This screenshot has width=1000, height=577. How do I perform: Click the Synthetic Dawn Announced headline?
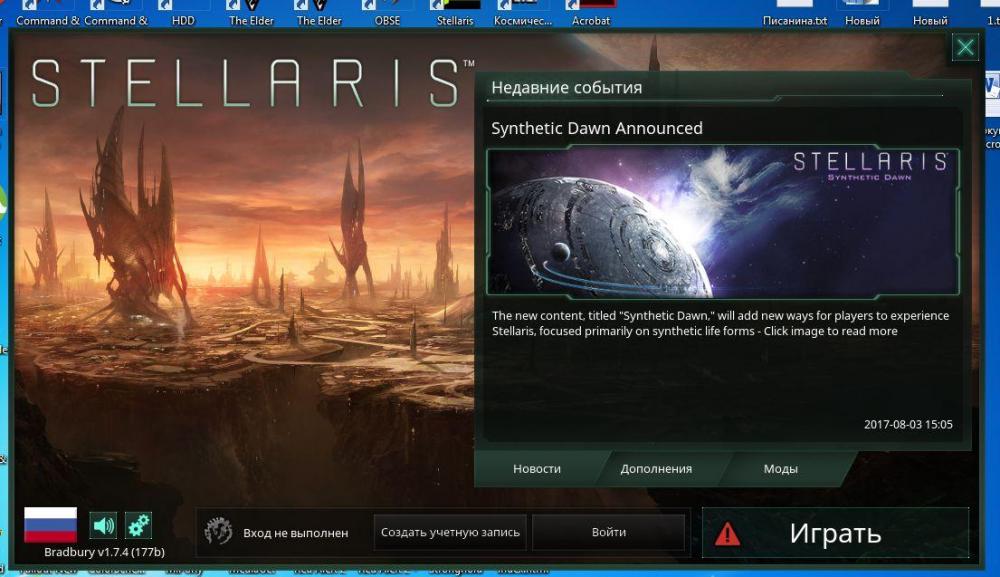click(597, 128)
